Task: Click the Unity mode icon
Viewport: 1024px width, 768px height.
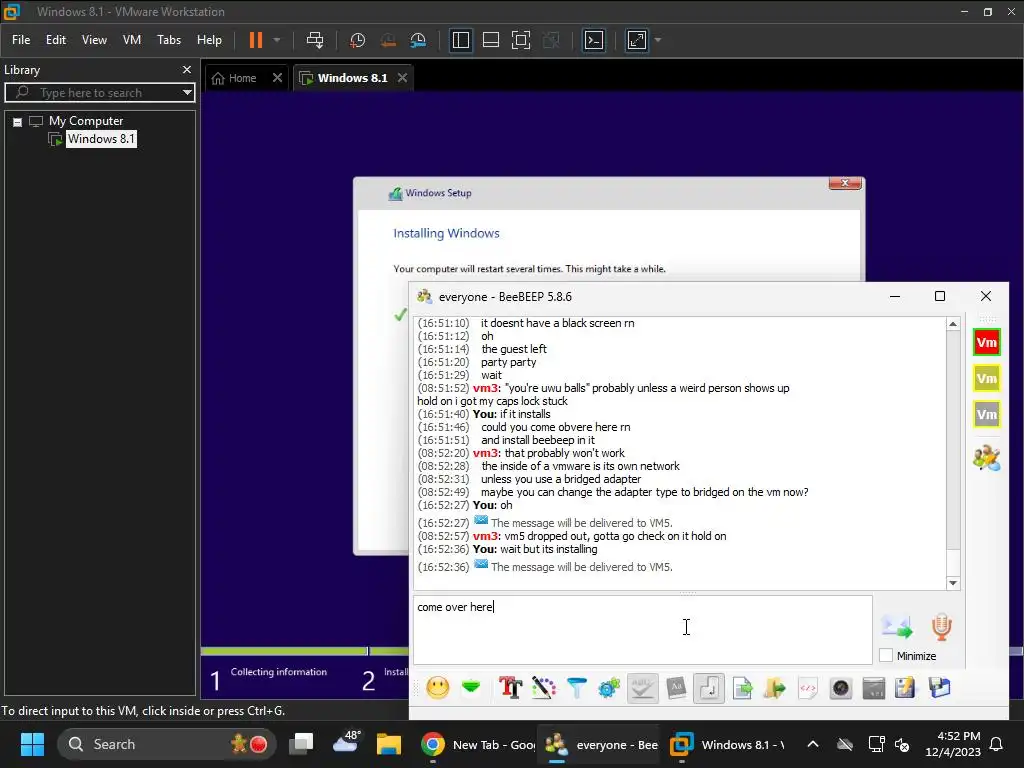Action: (551, 40)
